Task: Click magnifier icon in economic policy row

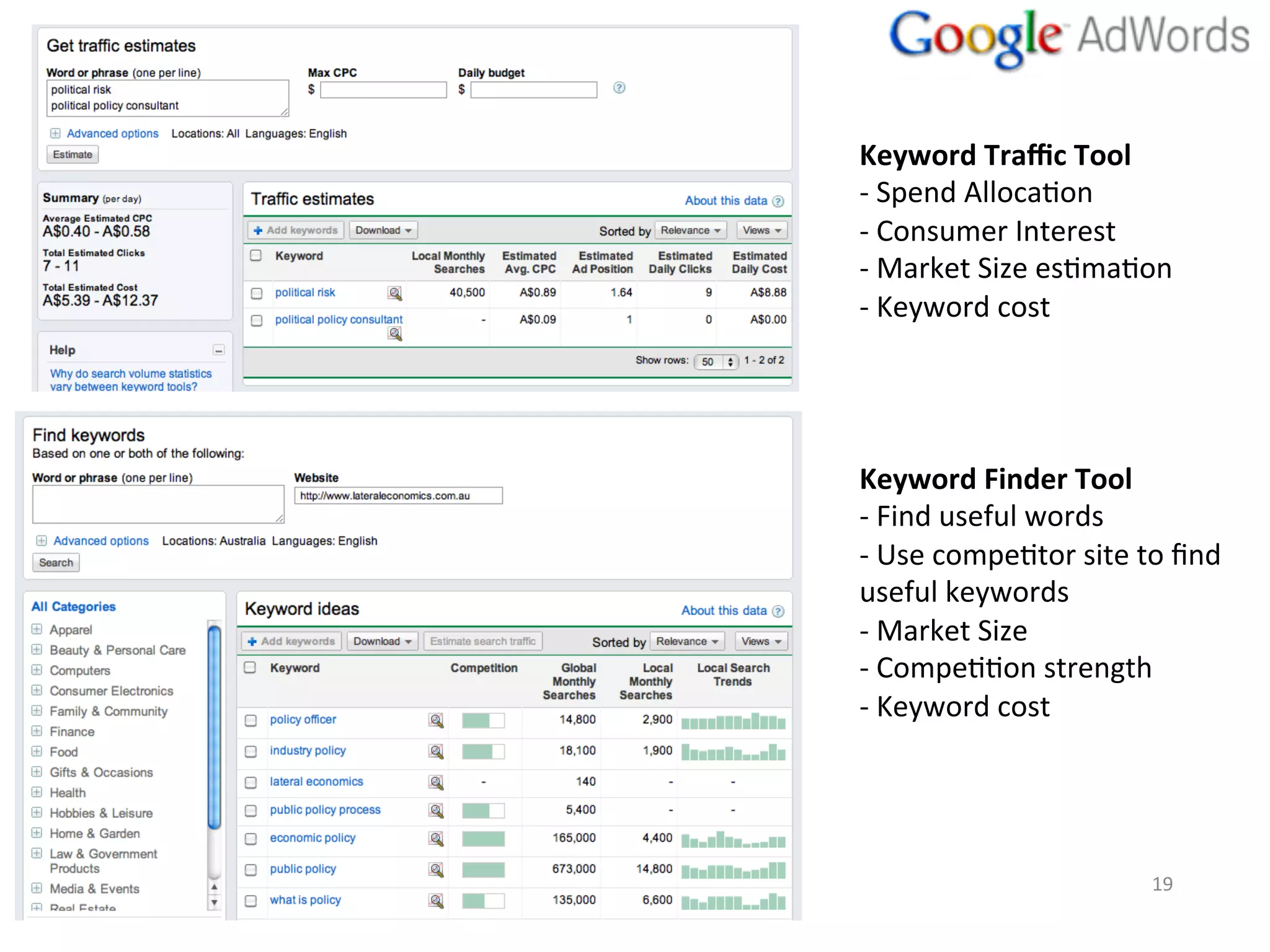Action: 436,839
